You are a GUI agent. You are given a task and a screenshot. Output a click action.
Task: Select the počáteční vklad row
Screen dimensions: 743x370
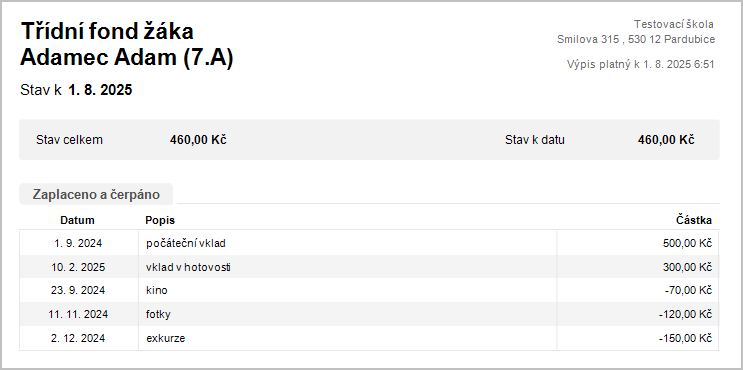pyautogui.click(x=370, y=244)
